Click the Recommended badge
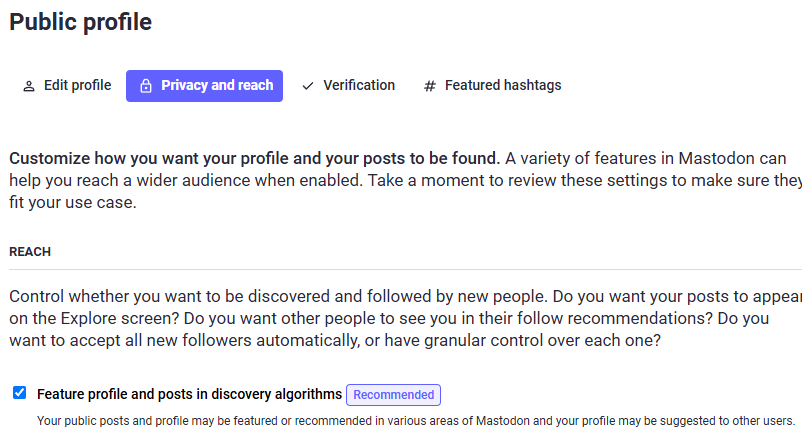 pyautogui.click(x=393, y=395)
